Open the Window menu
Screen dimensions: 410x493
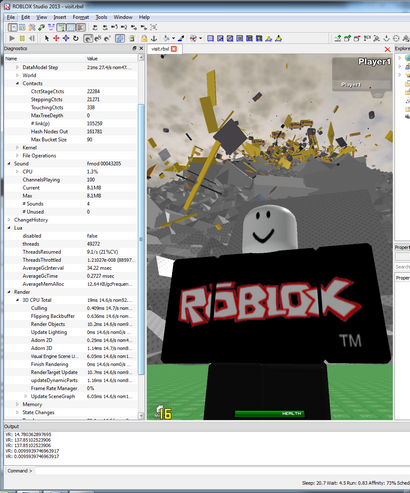tap(123, 17)
